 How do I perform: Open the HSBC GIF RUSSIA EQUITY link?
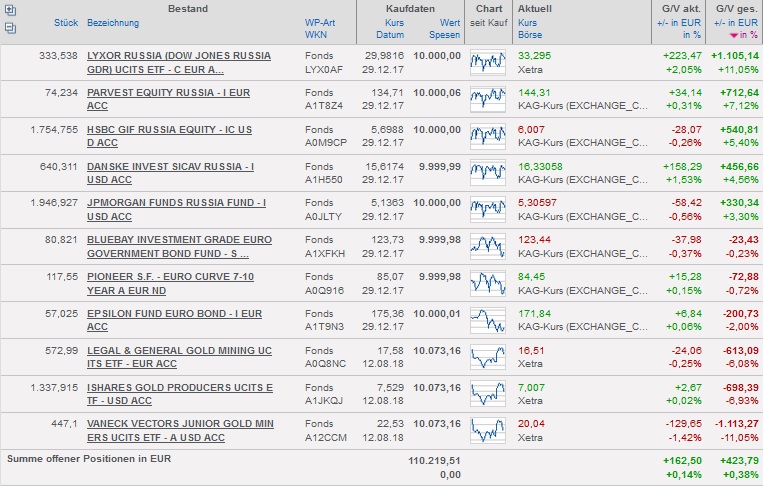pyautogui.click(x=169, y=136)
